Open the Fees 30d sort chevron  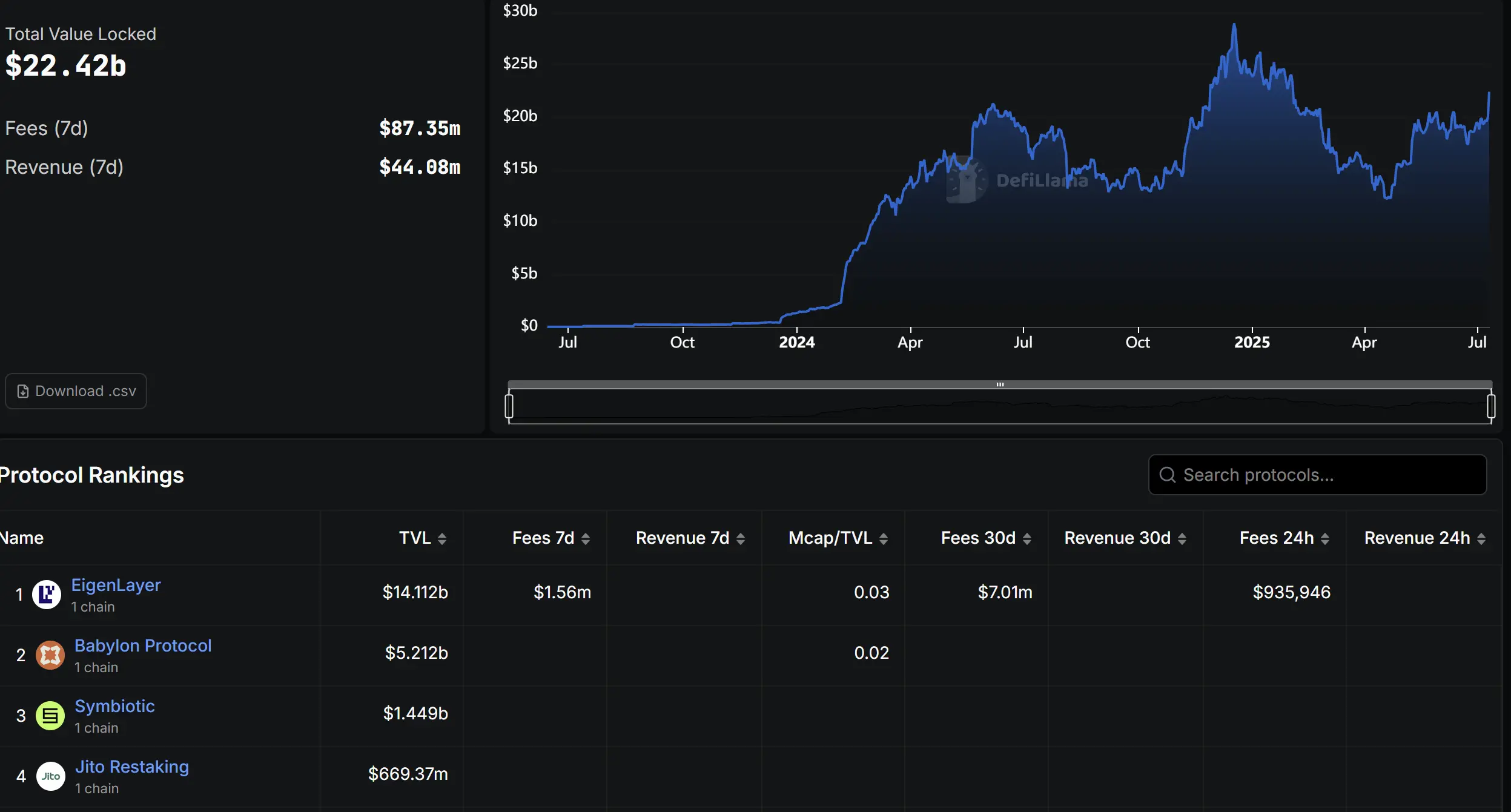click(1028, 538)
